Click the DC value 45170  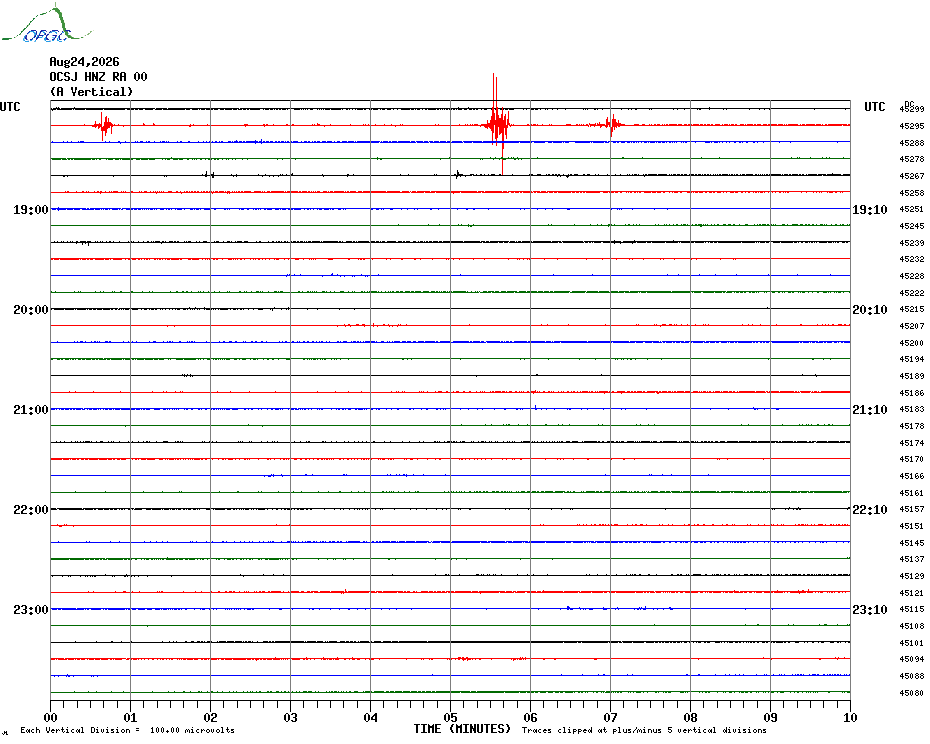912,459
